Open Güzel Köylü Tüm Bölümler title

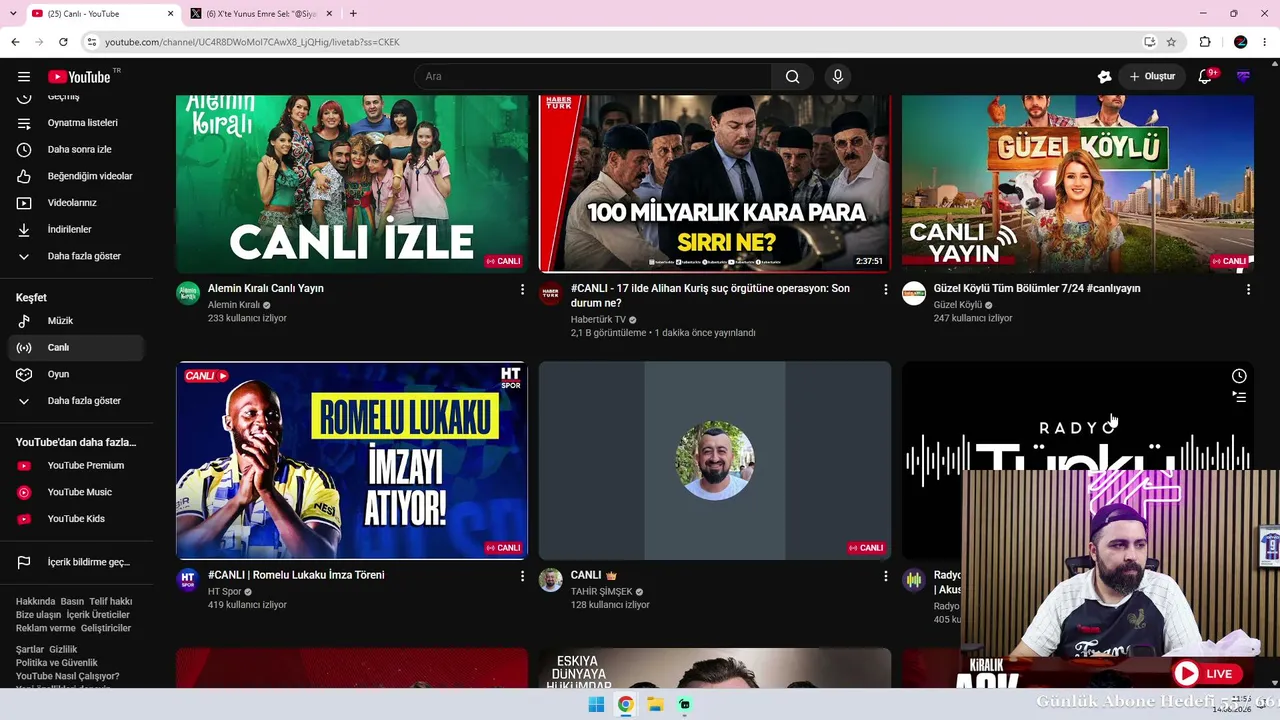point(1037,289)
